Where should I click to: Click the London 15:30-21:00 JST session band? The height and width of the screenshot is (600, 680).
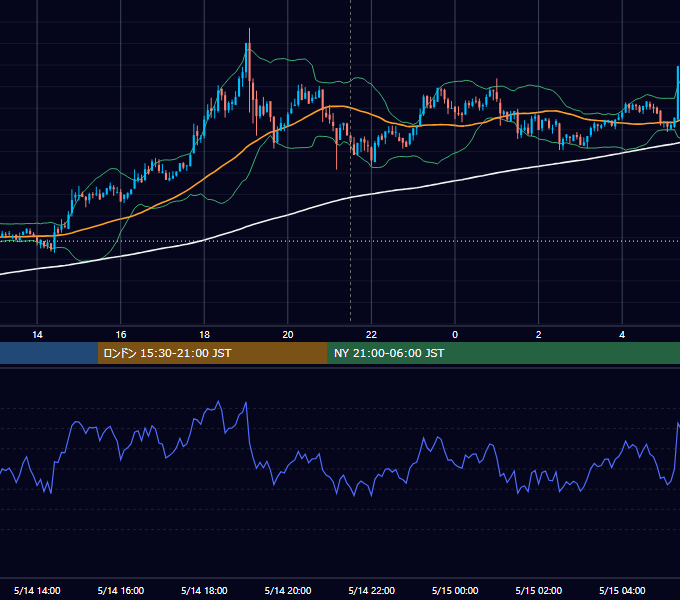[212, 353]
